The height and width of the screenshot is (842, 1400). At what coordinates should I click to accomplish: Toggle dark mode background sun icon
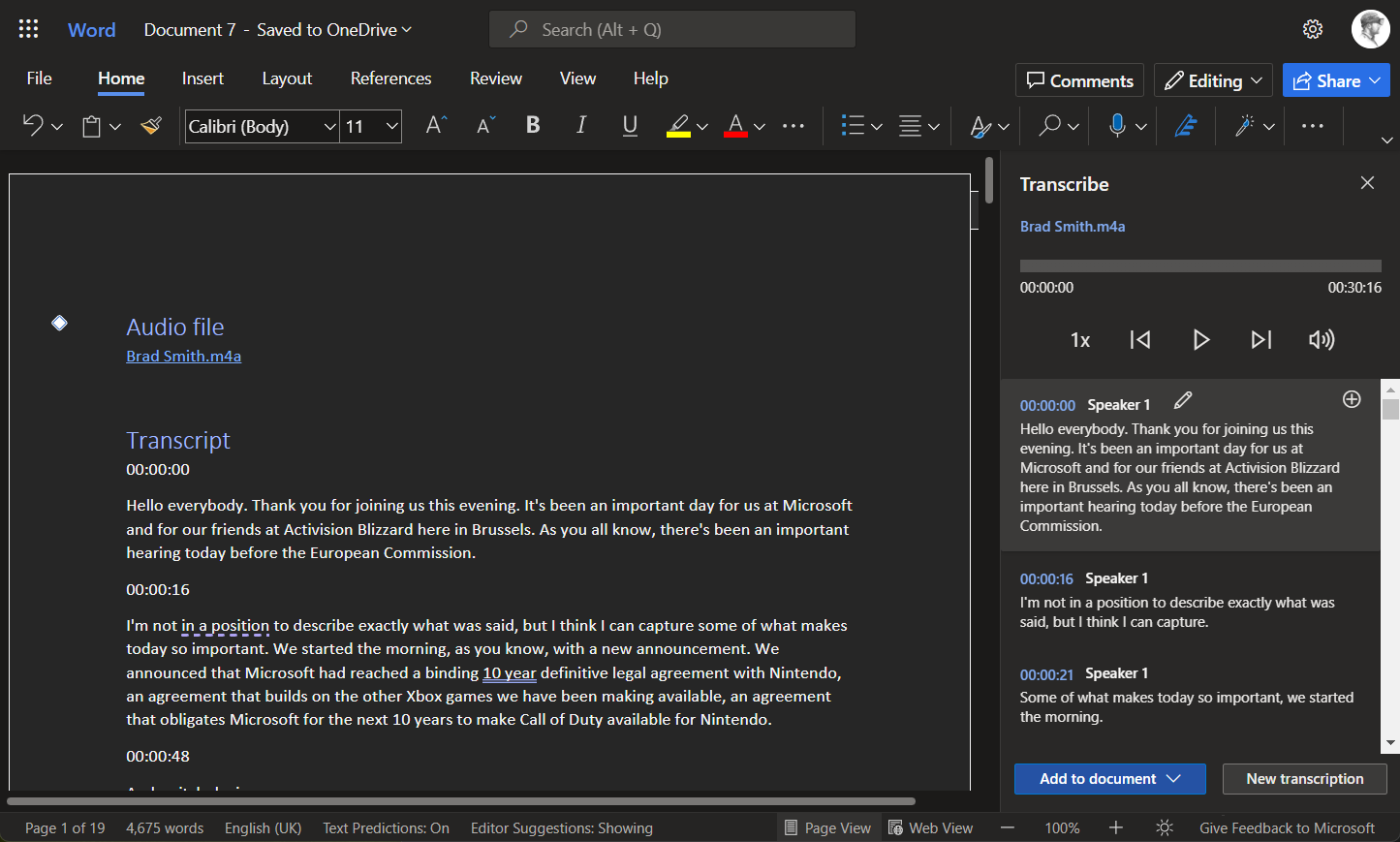(1165, 827)
